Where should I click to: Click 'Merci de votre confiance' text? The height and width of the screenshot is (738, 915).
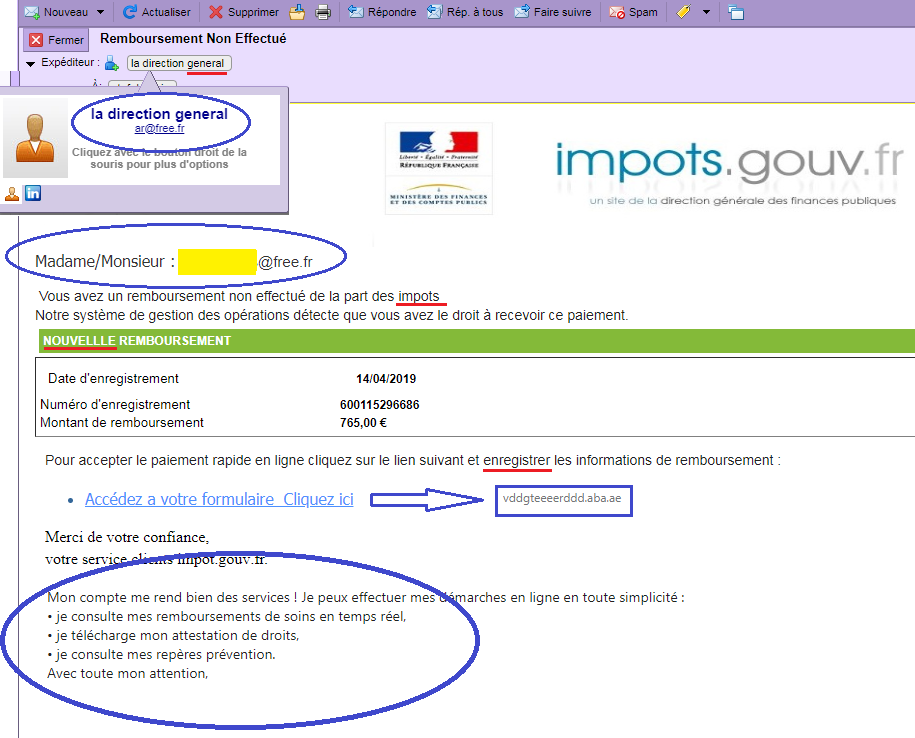pos(127,537)
